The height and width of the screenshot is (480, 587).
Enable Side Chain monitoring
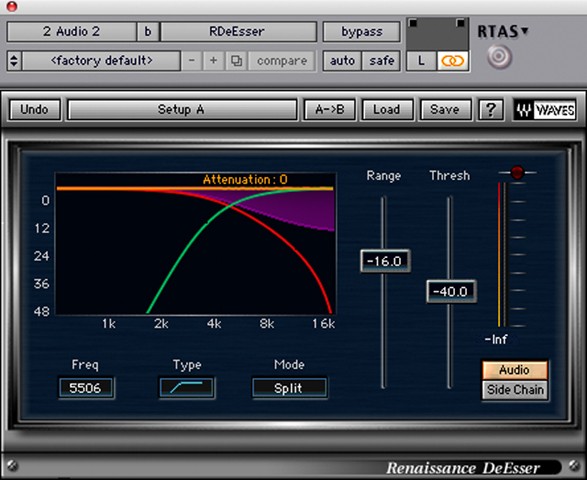[515, 390]
